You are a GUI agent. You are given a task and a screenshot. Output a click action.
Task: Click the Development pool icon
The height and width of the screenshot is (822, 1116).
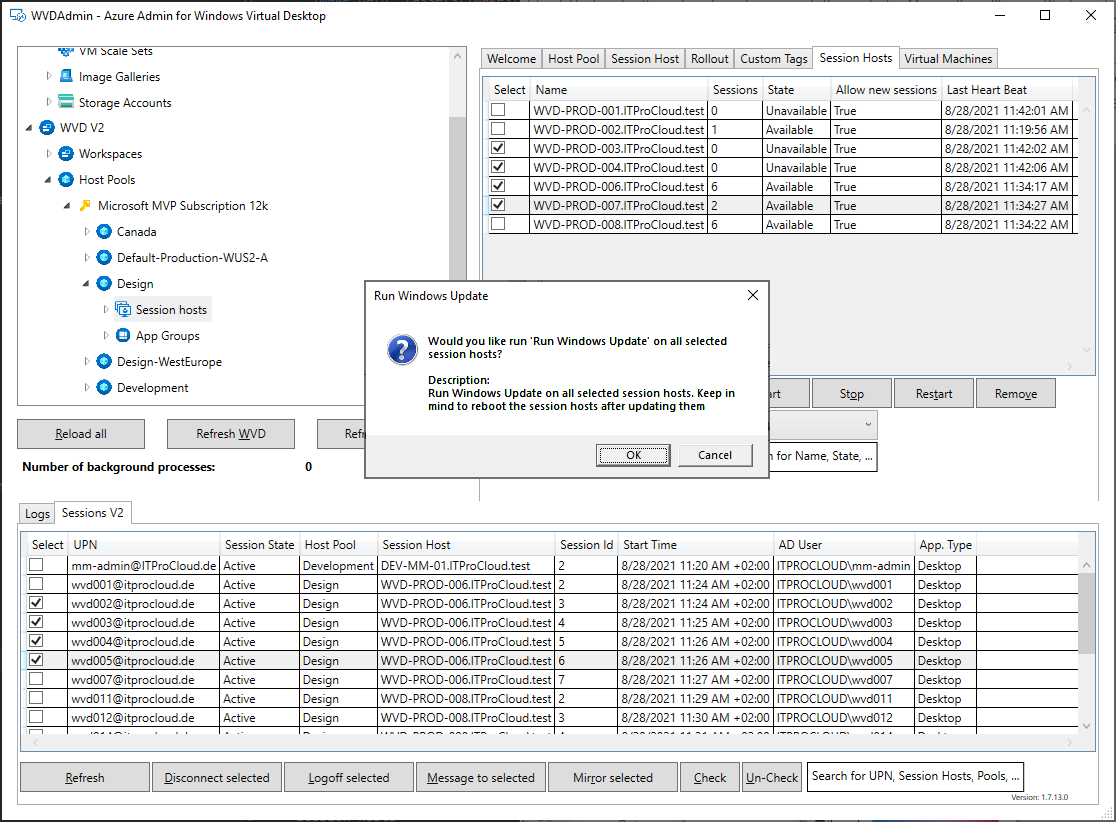coord(104,387)
